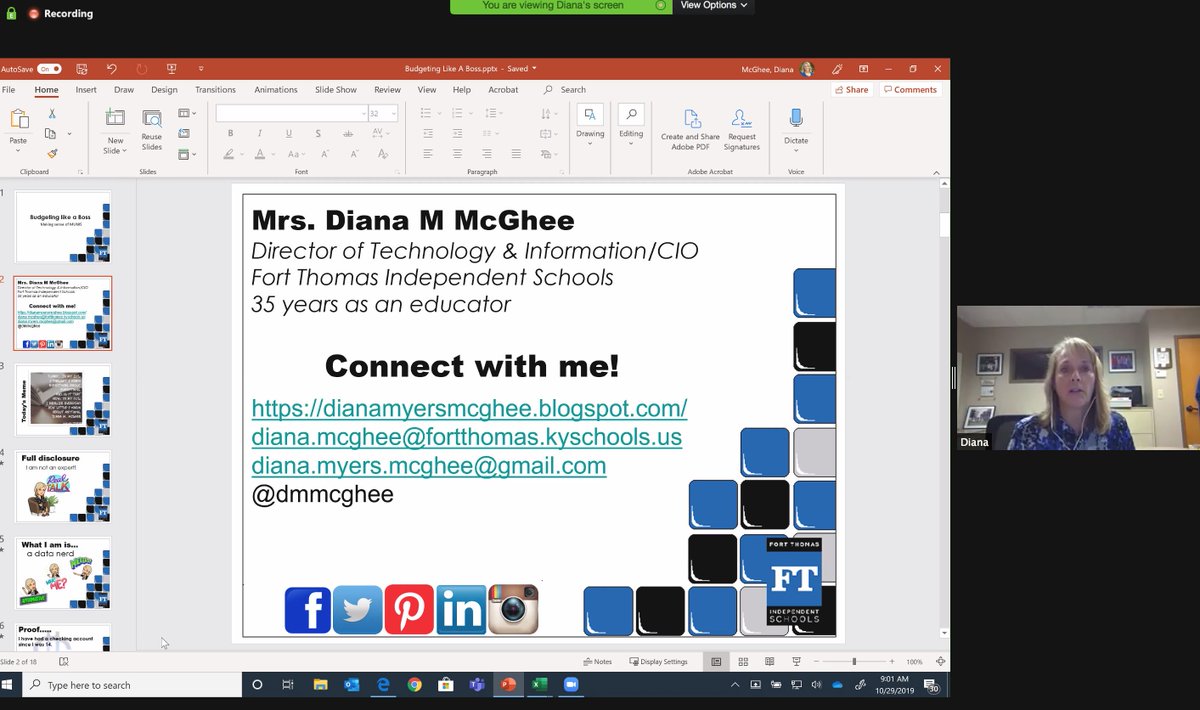Click the Reset slide icon

pyautogui.click(x=183, y=133)
